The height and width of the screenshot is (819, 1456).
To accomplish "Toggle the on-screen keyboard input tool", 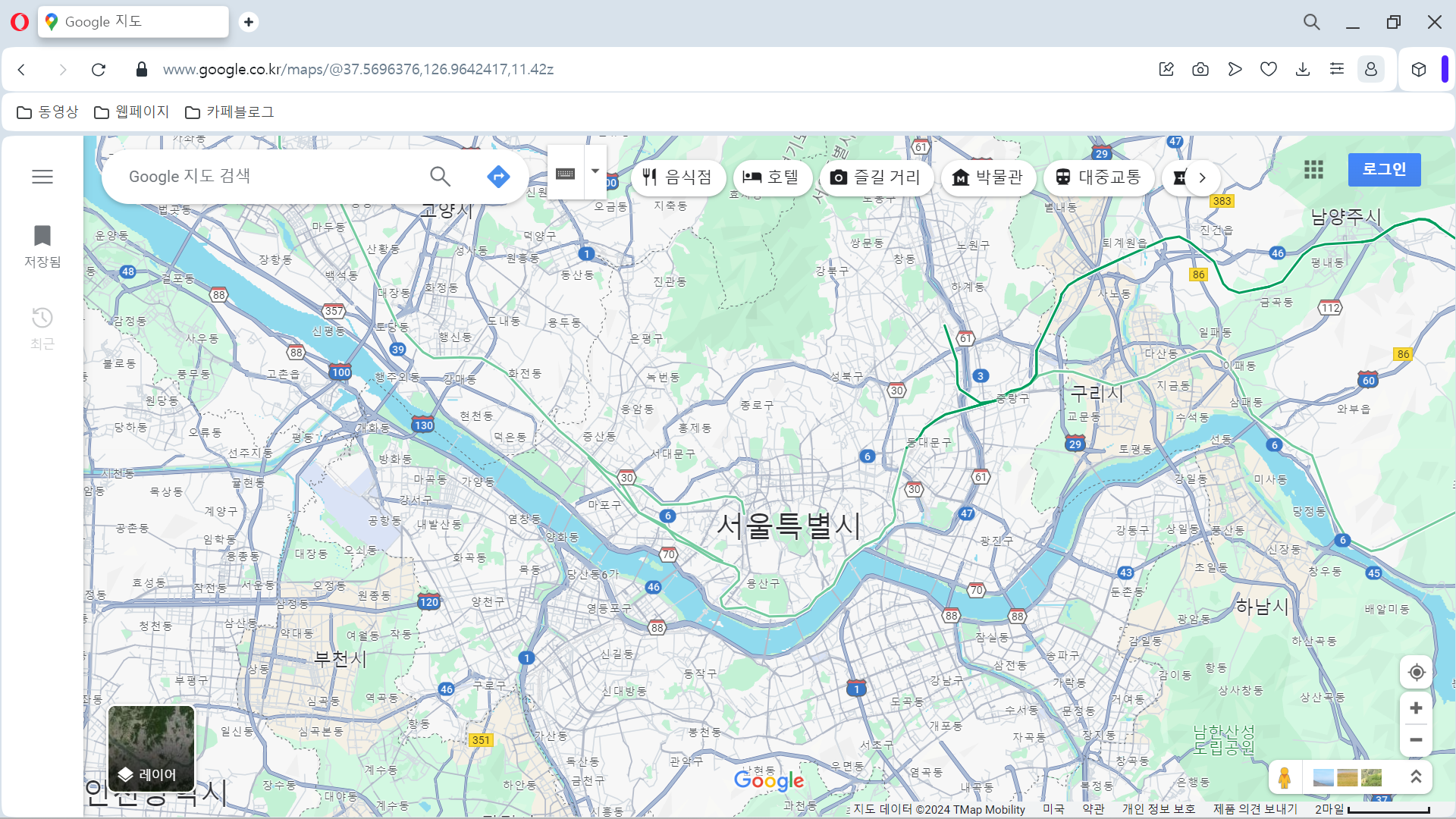I will tap(566, 174).
